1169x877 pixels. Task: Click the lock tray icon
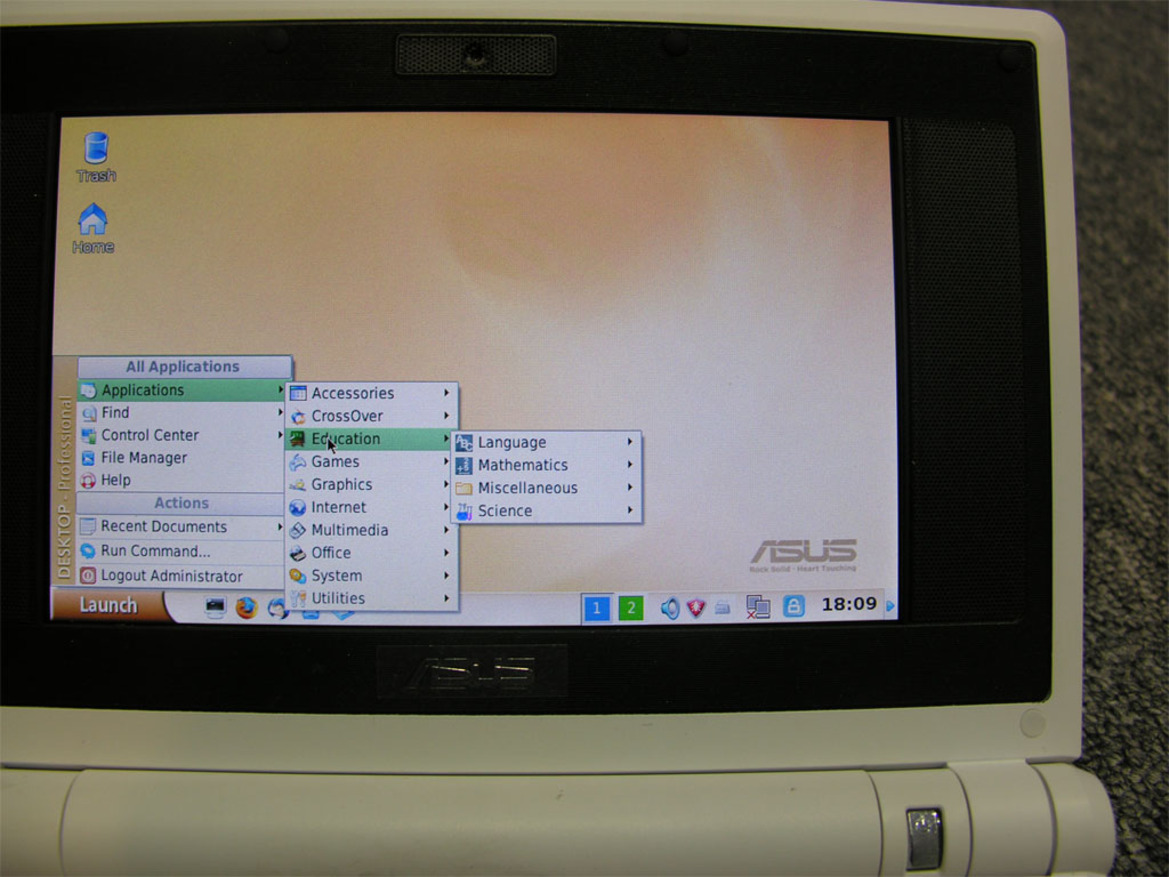tap(793, 606)
